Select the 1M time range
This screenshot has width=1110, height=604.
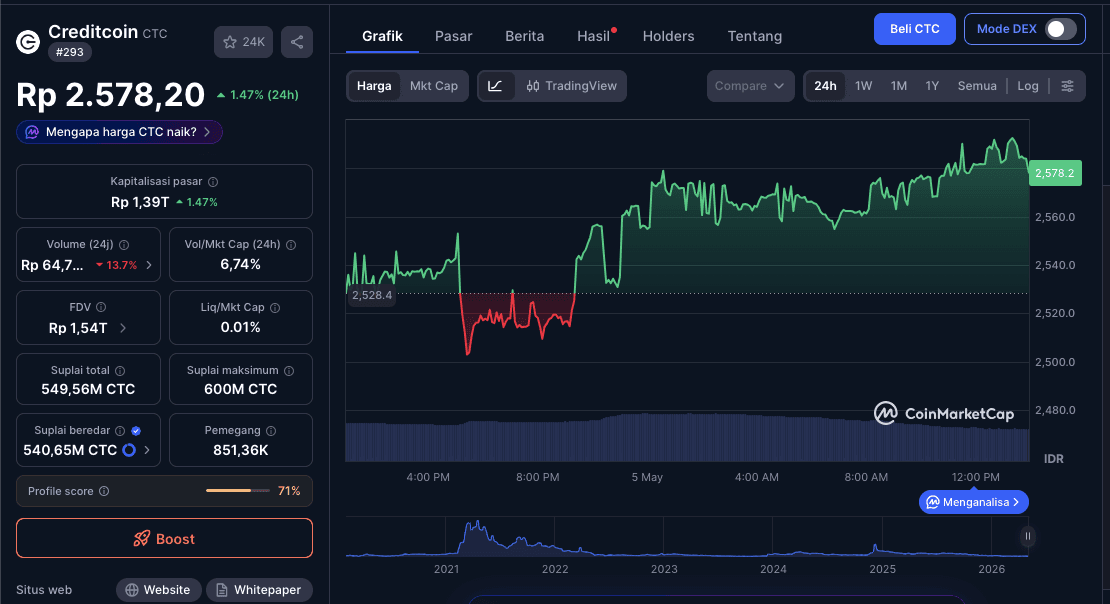899,86
